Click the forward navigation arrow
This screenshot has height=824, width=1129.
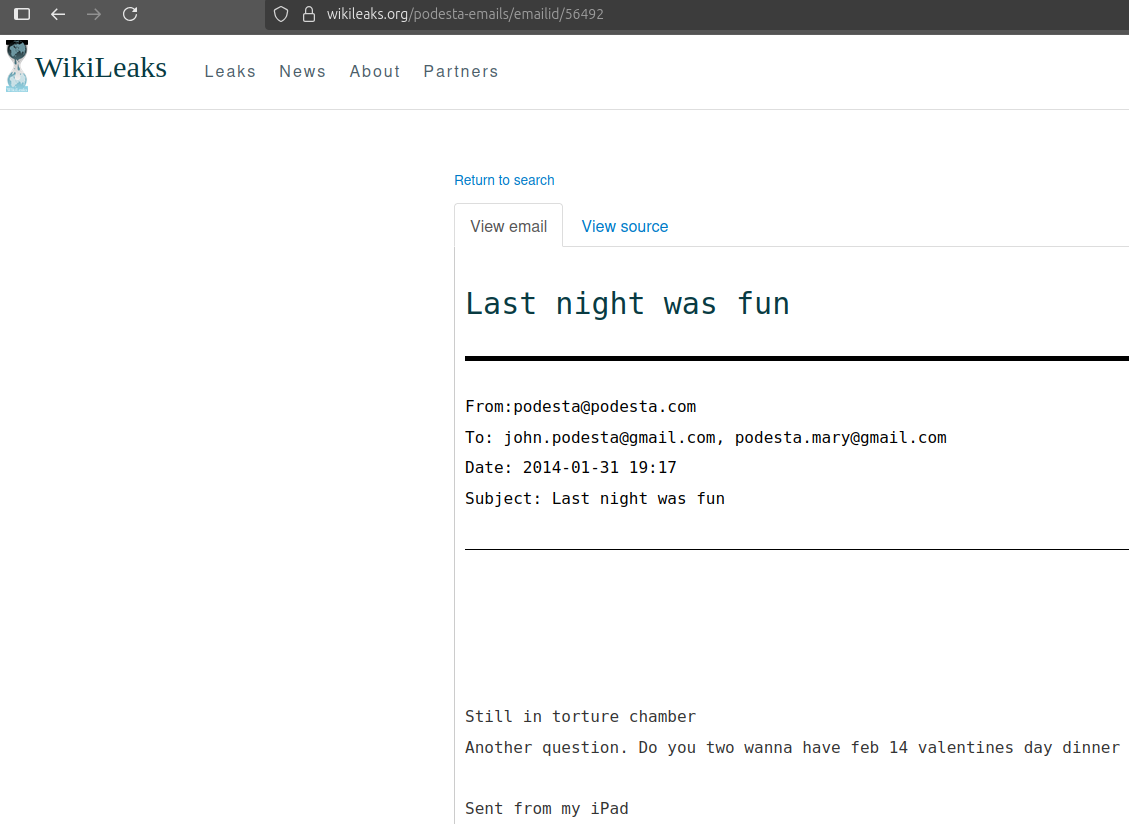tap(94, 14)
